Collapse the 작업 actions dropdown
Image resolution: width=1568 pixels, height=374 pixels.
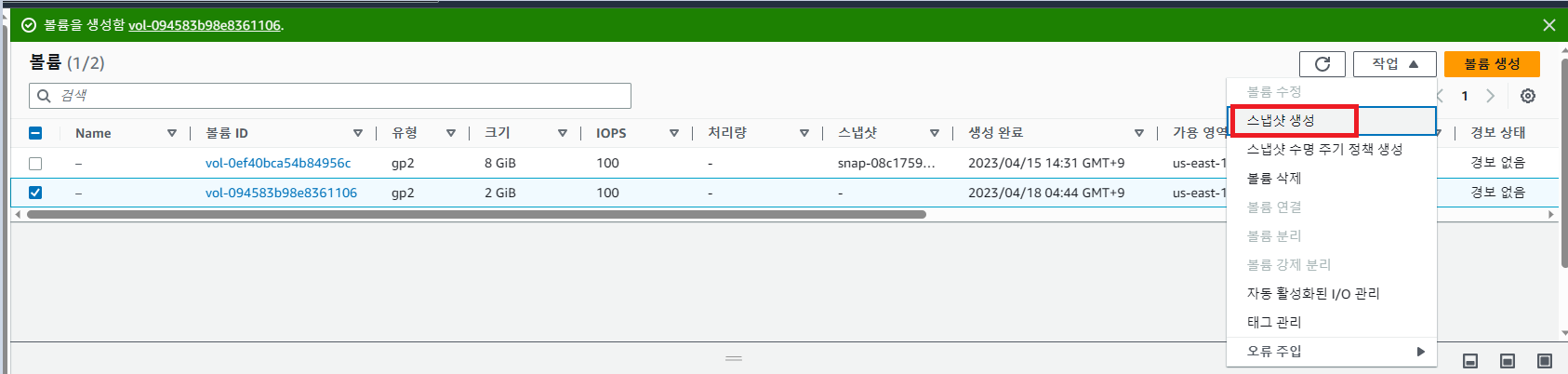[x=1395, y=63]
